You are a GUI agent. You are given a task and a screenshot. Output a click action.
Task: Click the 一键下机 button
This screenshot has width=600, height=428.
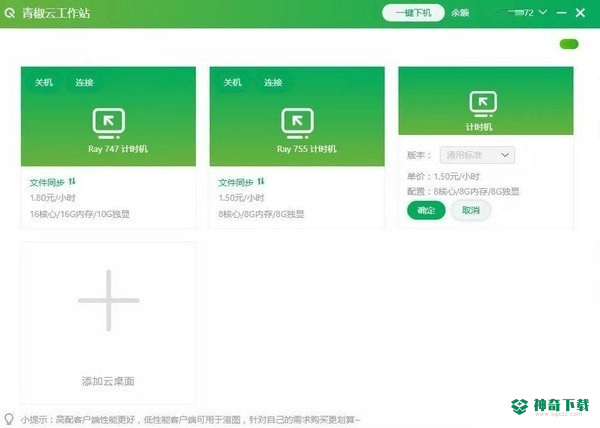tap(413, 13)
